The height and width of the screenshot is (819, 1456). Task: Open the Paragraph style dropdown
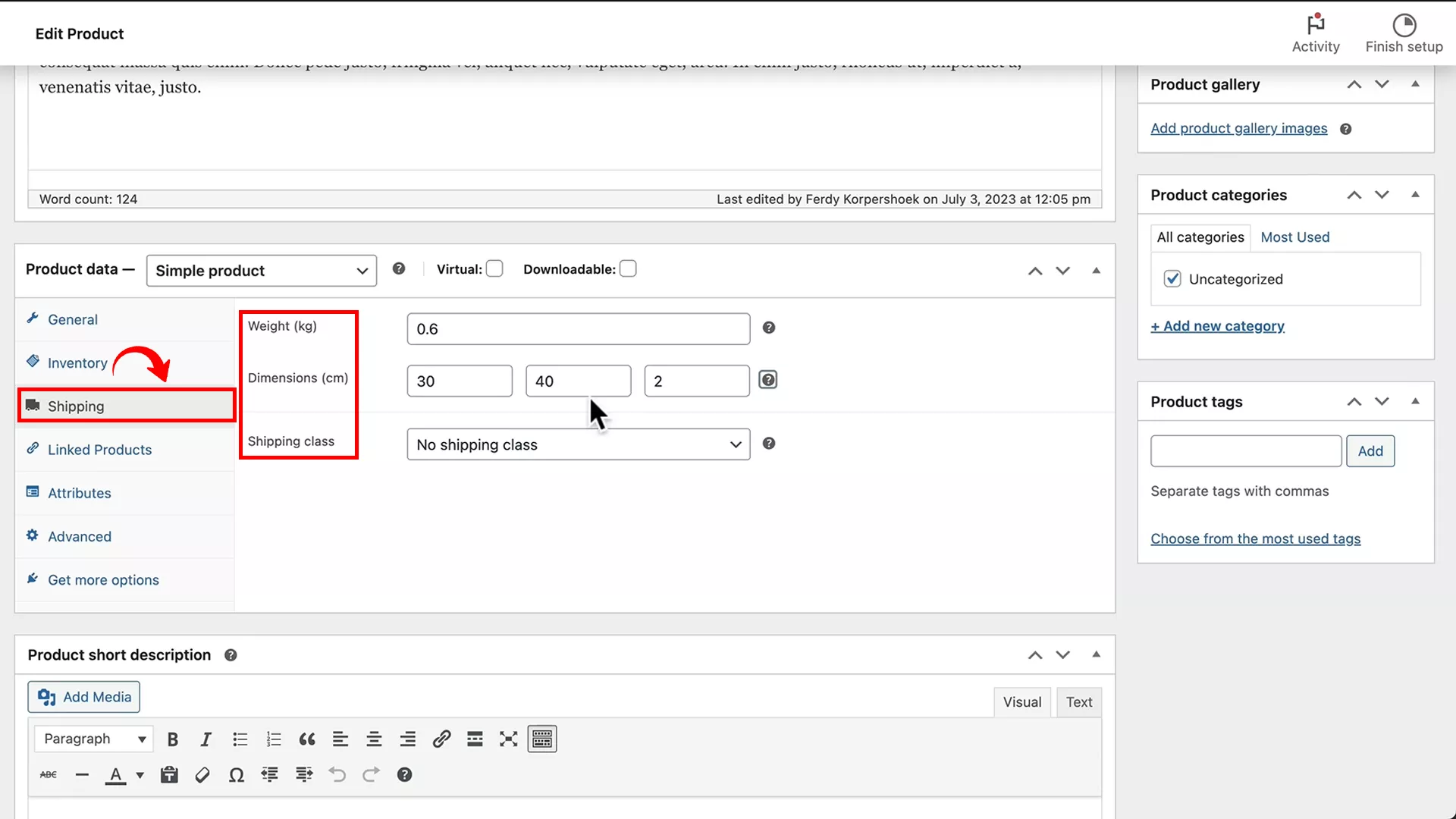click(93, 738)
